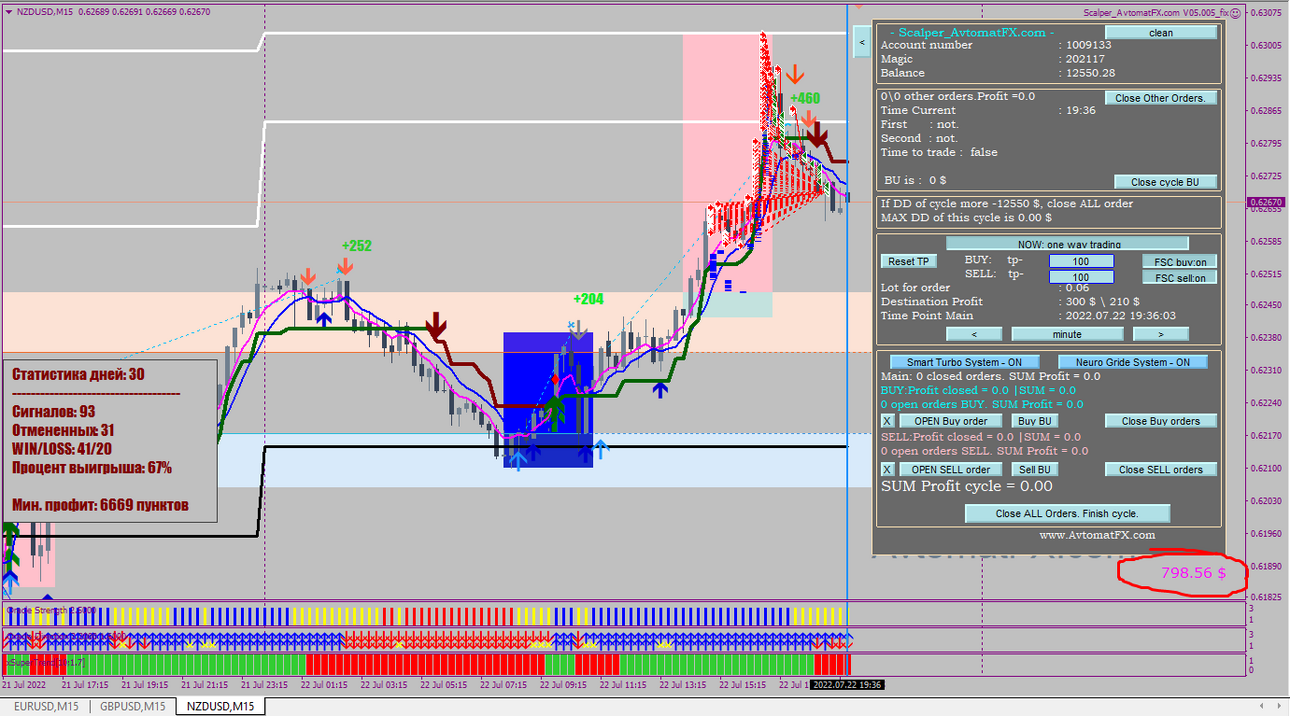Click the minute time-unit button
Screen dimensions: 1290x716
pos(1067,334)
